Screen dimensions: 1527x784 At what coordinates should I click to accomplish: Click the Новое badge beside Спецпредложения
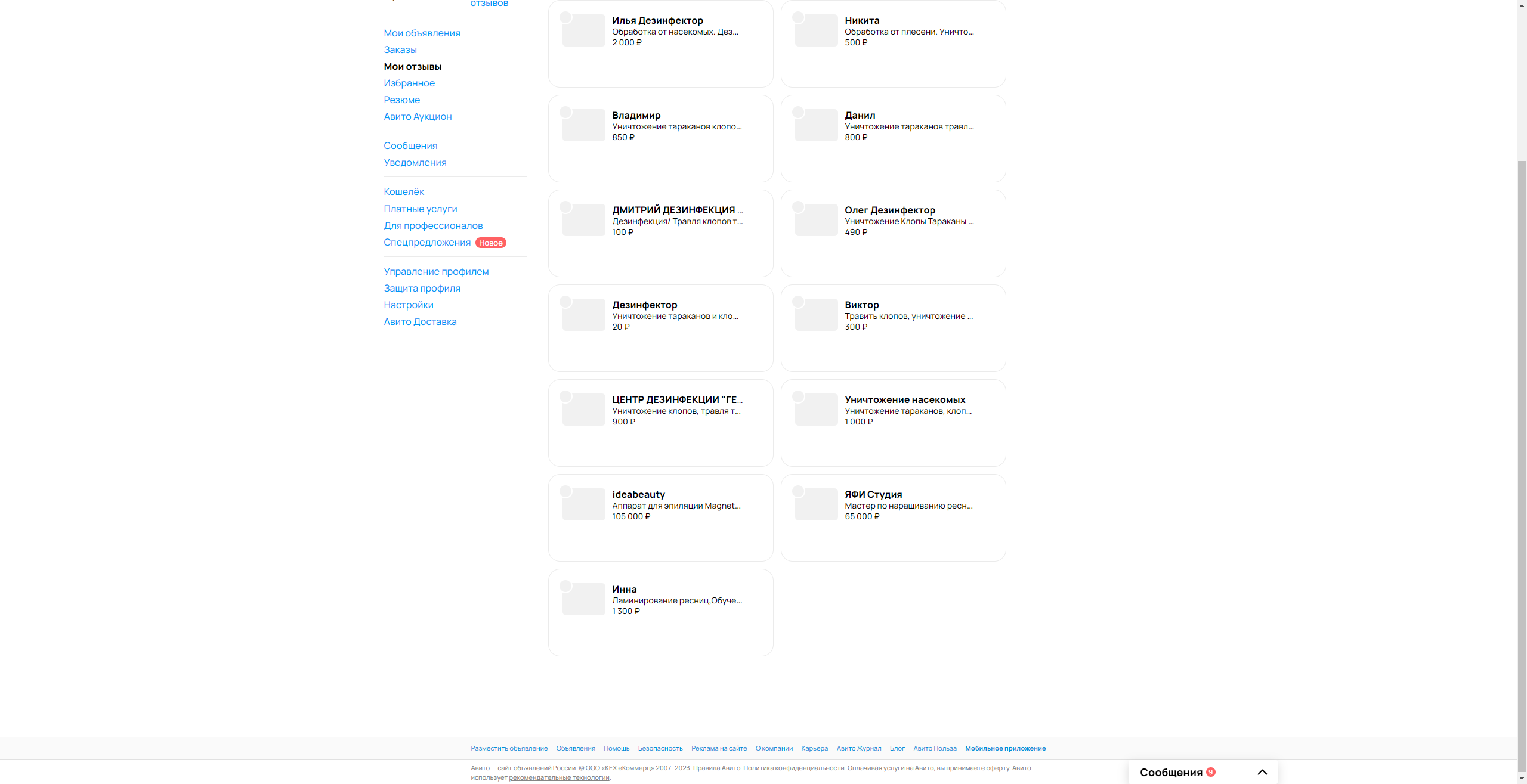click(x=490, y=243)
